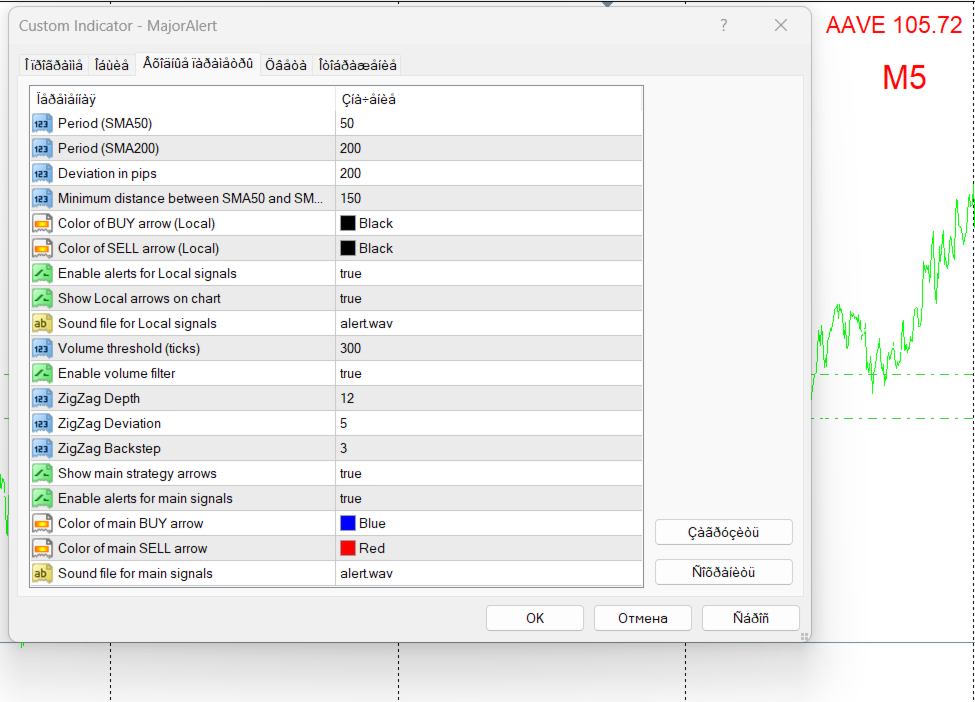
Task: Click the rightmost bottom button next to Отмена
Action: (x=751, y=618)
